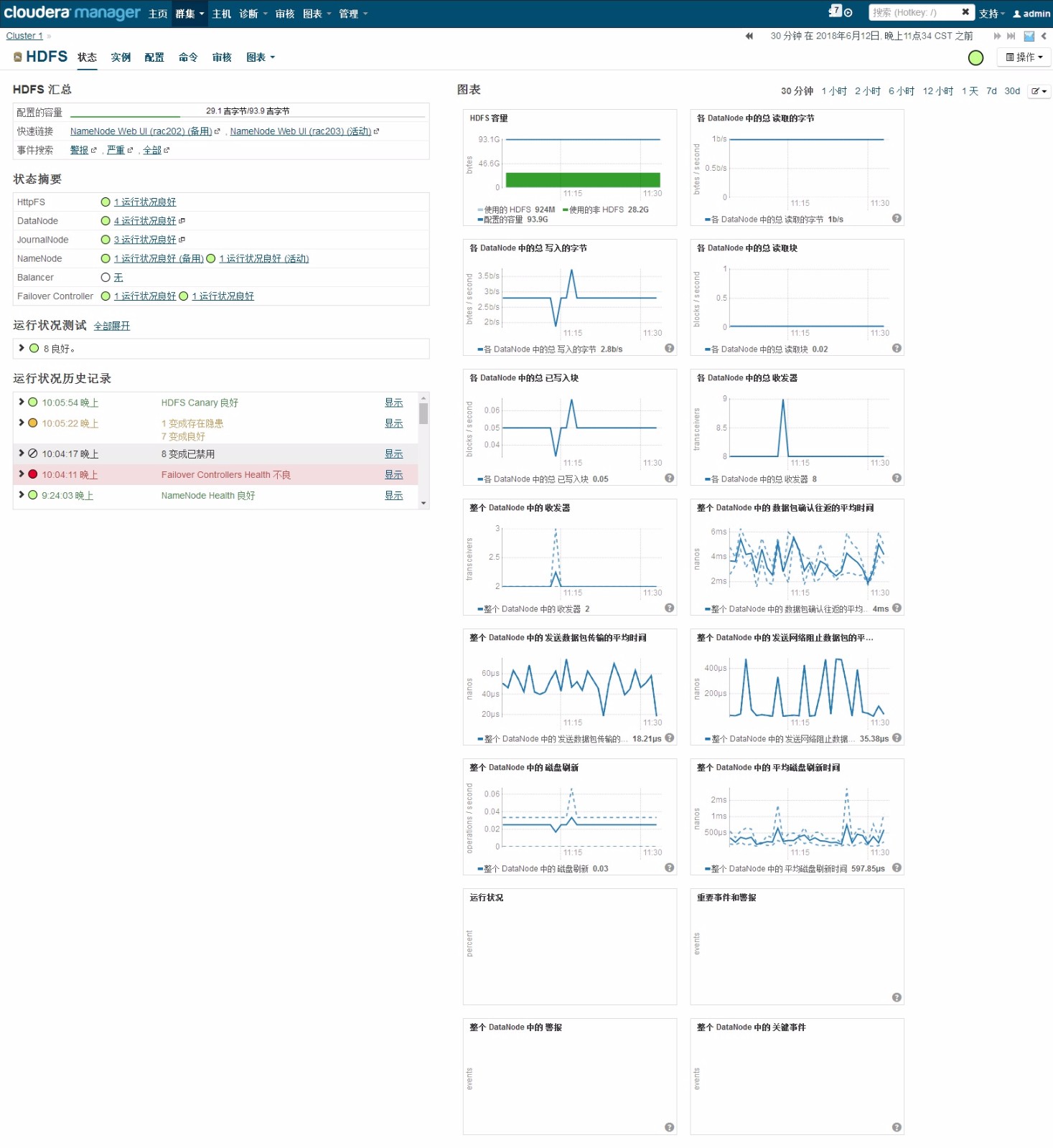This screenshot has height=1148, width=1053.
Task: Move time range forward with double-right arrow
Action: [x=997, y=36]
